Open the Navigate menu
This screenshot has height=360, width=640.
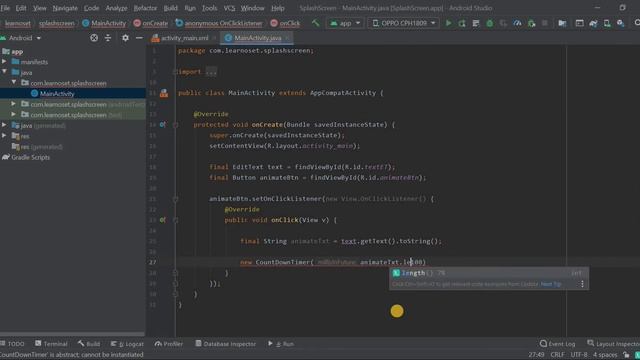65,8
